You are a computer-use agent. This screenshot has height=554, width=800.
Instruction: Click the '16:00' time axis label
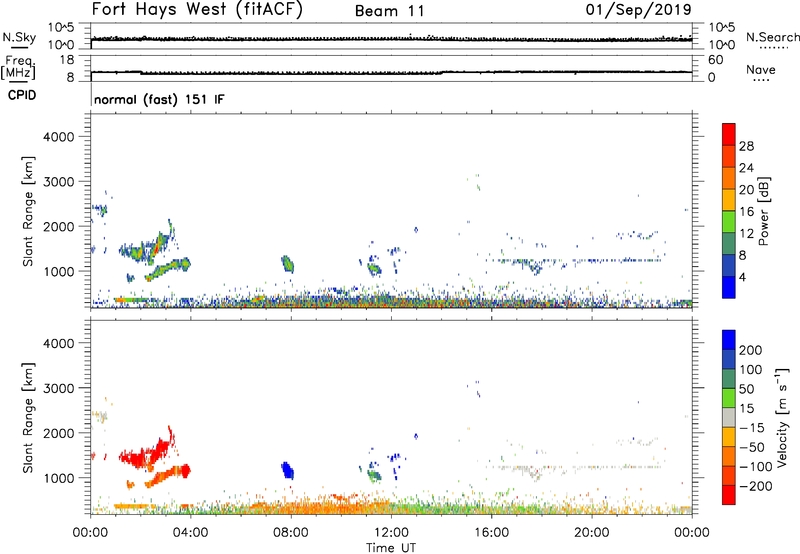491,533
